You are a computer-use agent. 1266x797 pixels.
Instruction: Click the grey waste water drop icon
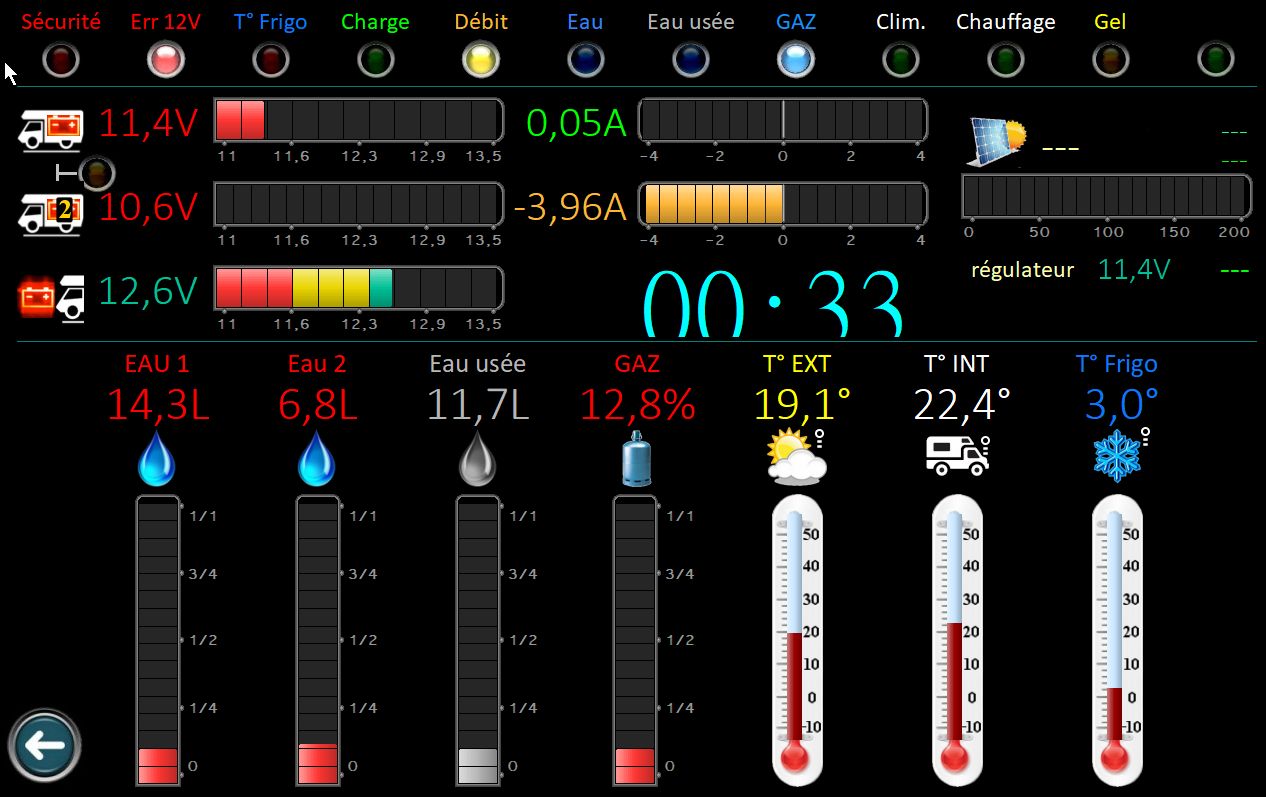point(477,459)
